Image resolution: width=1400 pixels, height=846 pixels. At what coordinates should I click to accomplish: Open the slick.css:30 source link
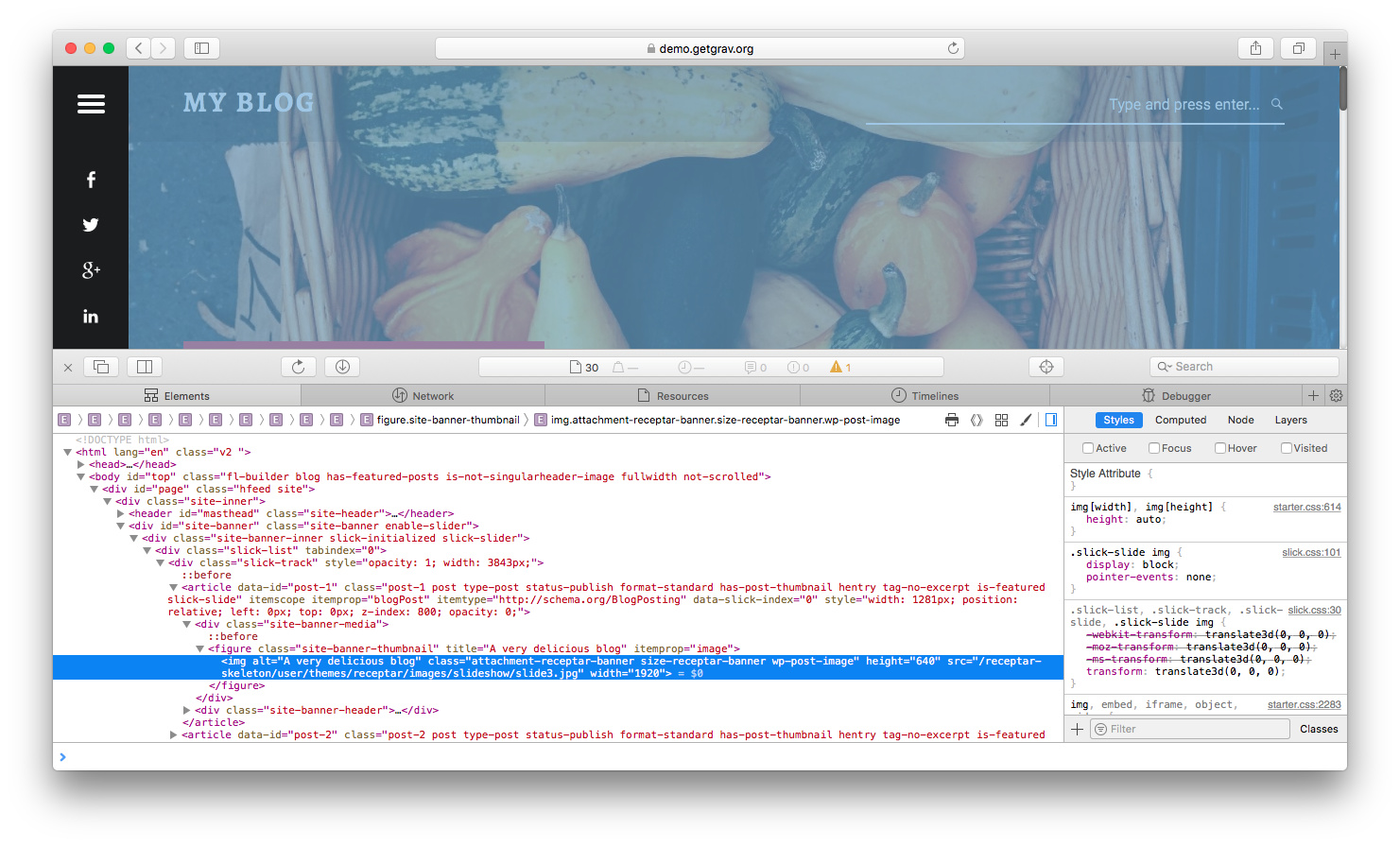[1314, 611]
